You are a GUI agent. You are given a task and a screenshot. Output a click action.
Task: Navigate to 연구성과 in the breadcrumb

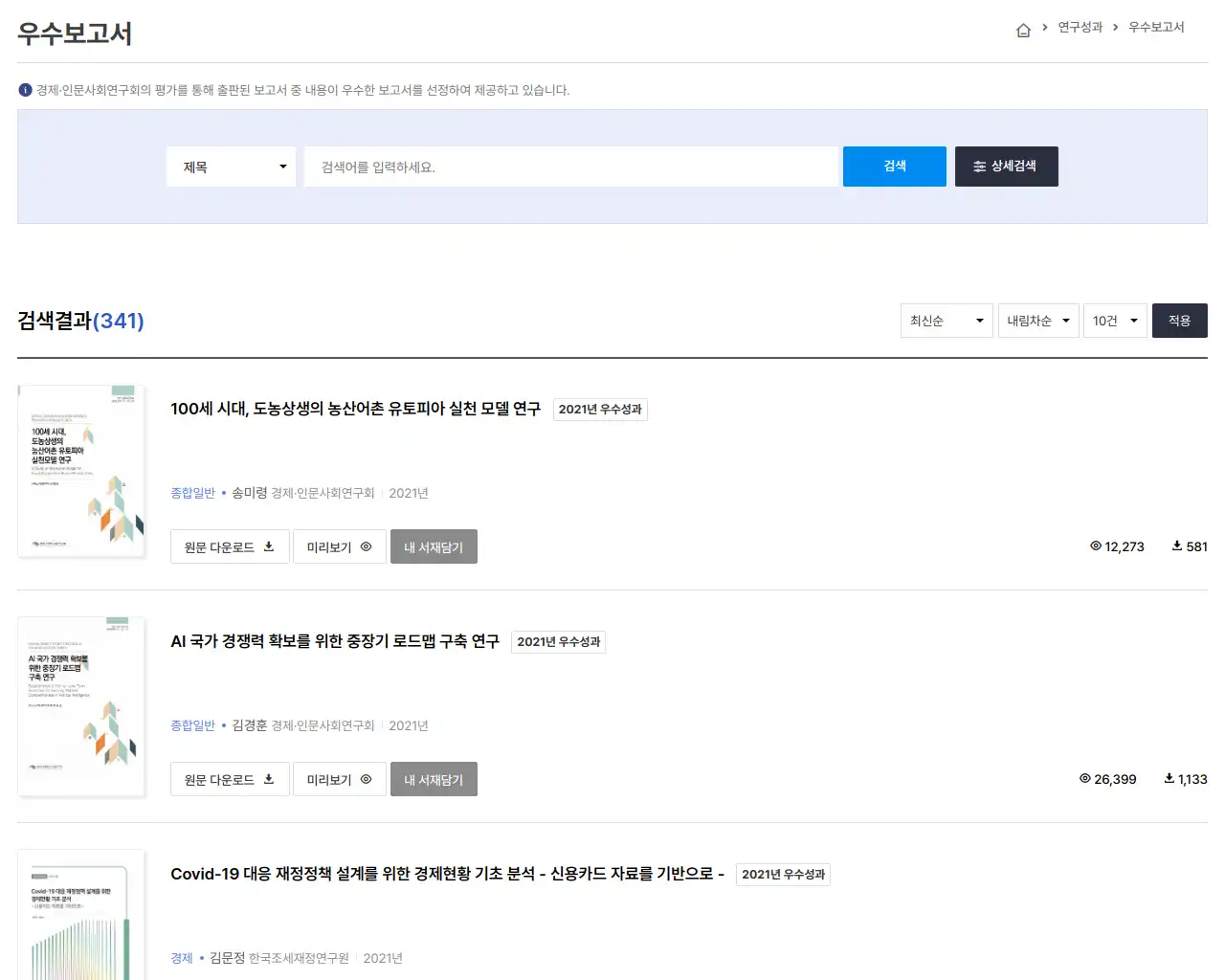click(1080, 29)
